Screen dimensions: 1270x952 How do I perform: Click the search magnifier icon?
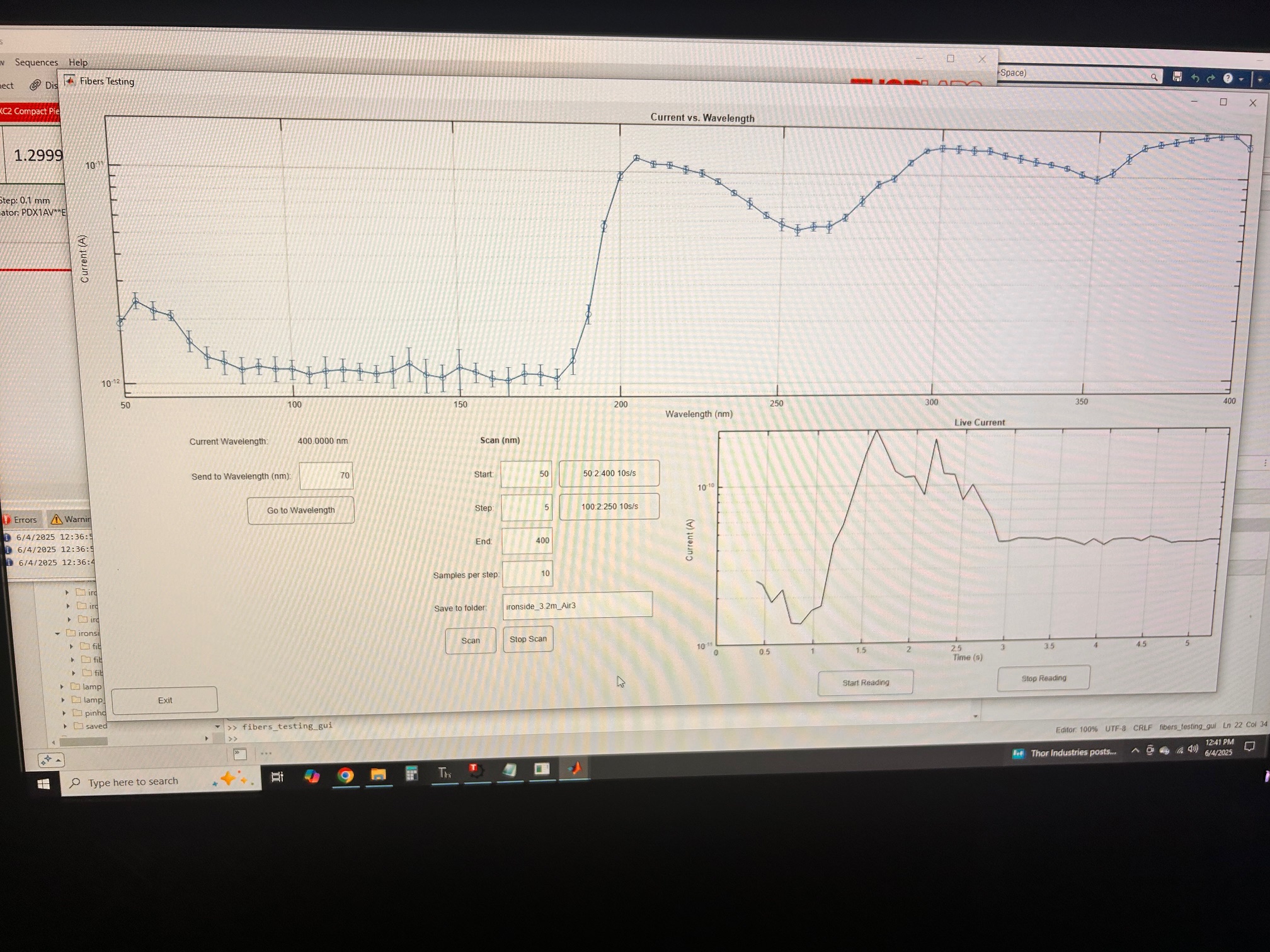1153,77
